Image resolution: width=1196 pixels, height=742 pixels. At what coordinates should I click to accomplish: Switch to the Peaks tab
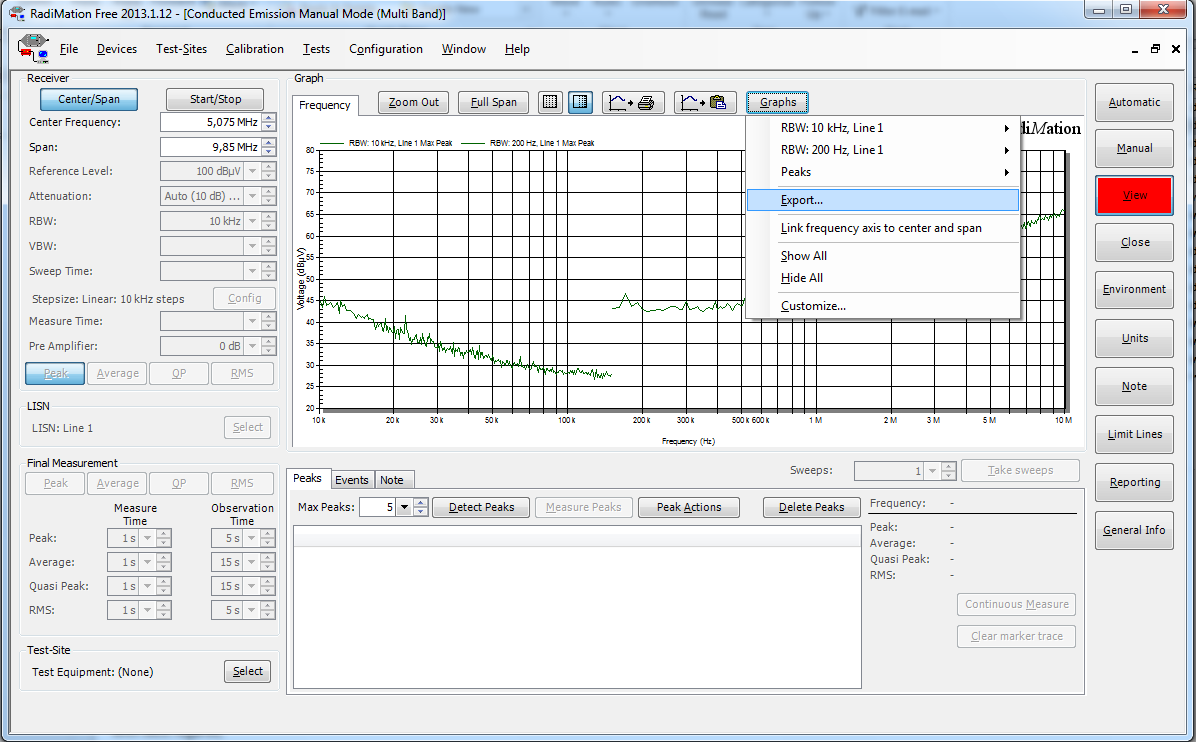(307, 478)
